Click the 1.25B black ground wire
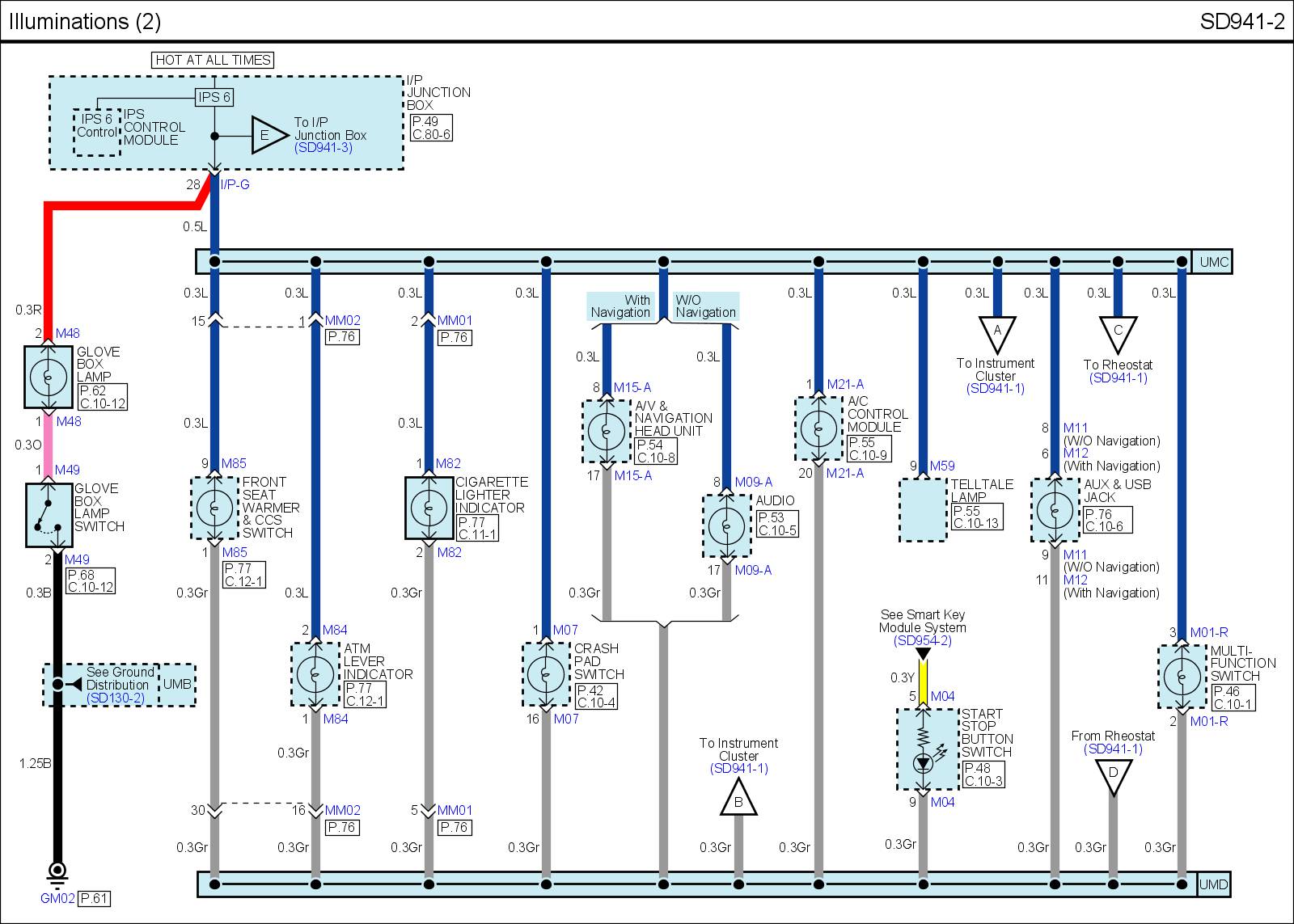1294x924 pixels. (57, 776)
